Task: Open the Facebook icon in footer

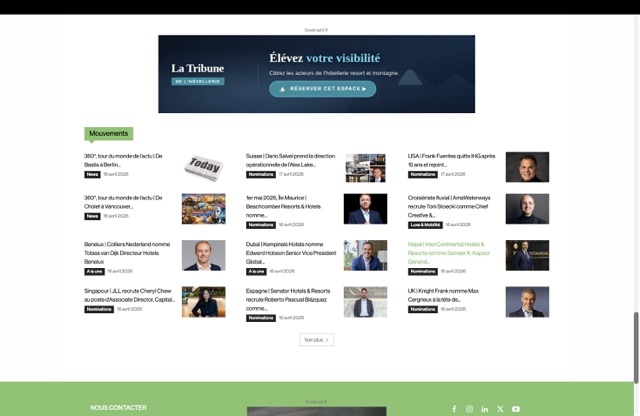Action: 453,409
